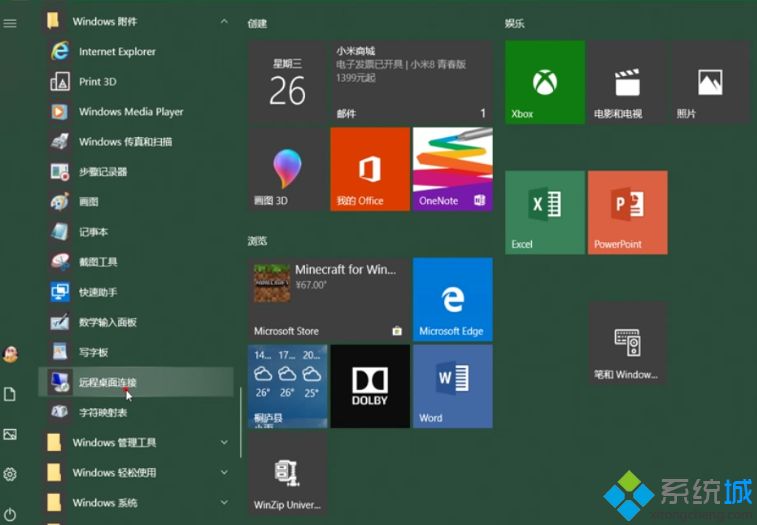
Task: Open the 笔和 Windows tile
Action: coord(628,343)
